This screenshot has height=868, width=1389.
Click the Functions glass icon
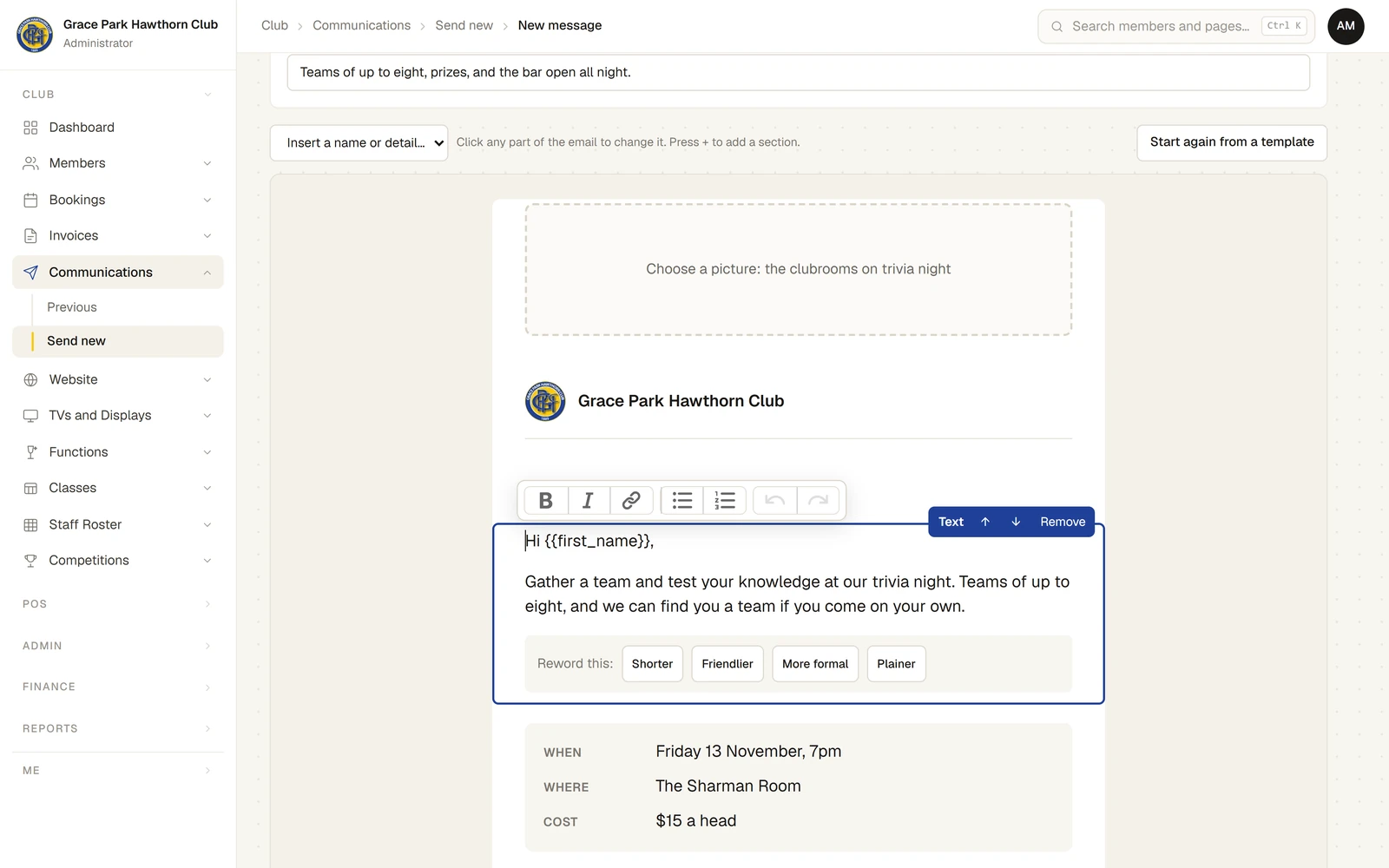click(x=30, y=452)
